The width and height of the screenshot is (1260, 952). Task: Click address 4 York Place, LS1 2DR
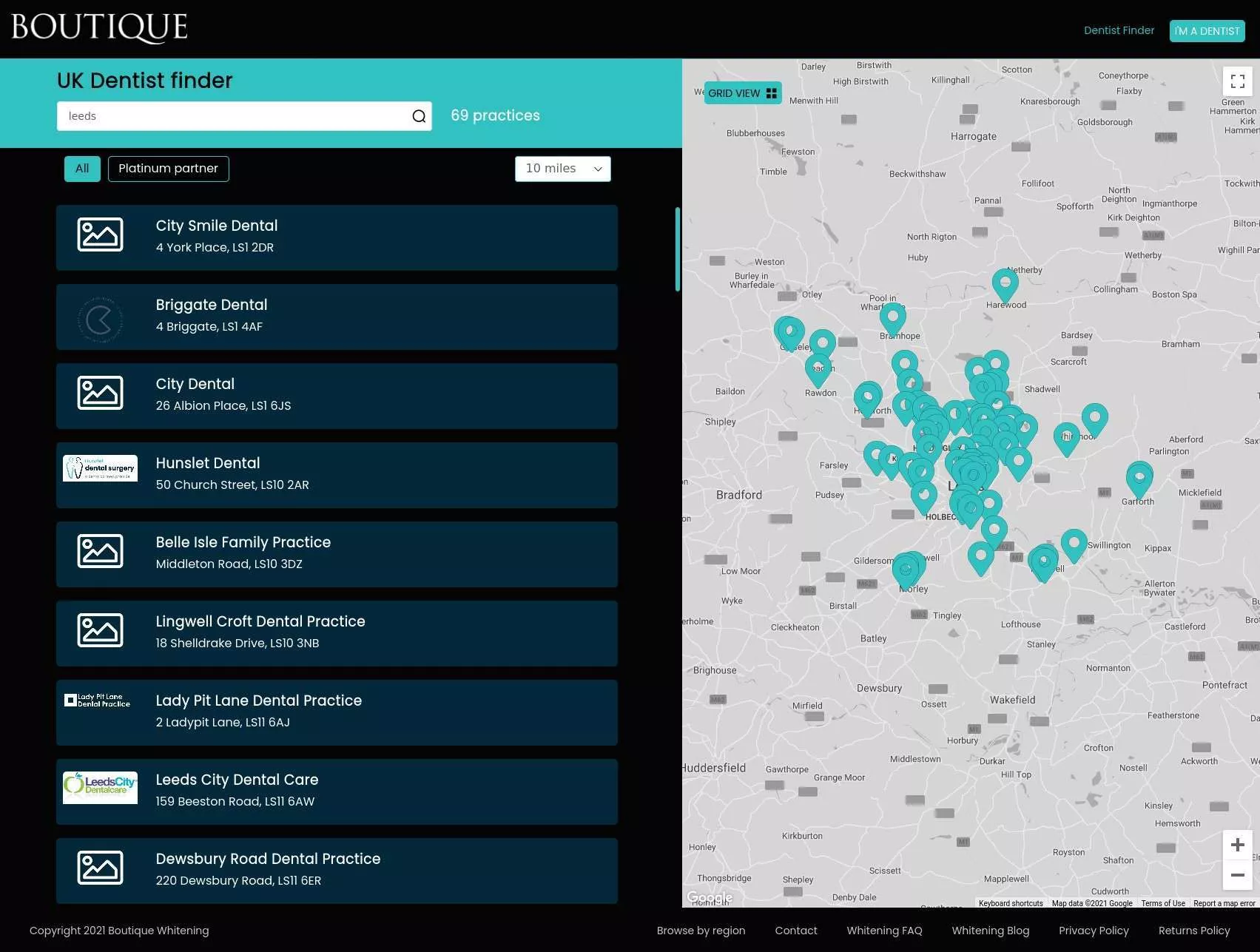coord(215,247)
